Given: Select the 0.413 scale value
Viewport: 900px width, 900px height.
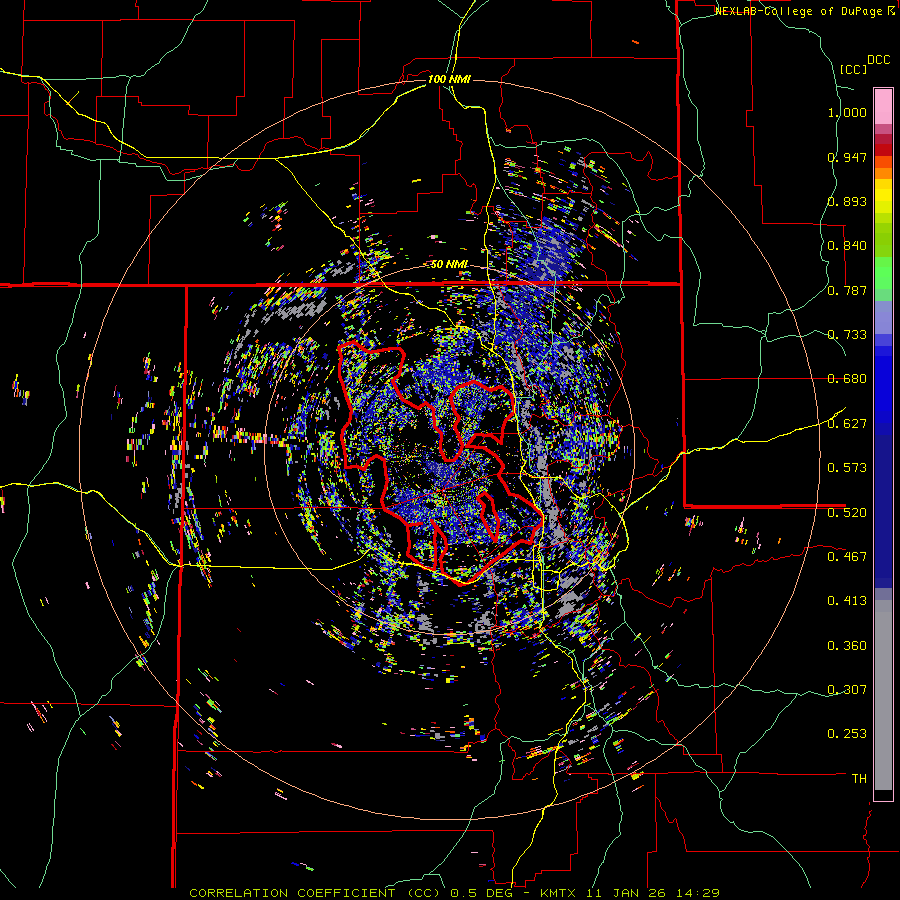Looking at the screenshot, I should pyautogui.click(x=847, y=601).
